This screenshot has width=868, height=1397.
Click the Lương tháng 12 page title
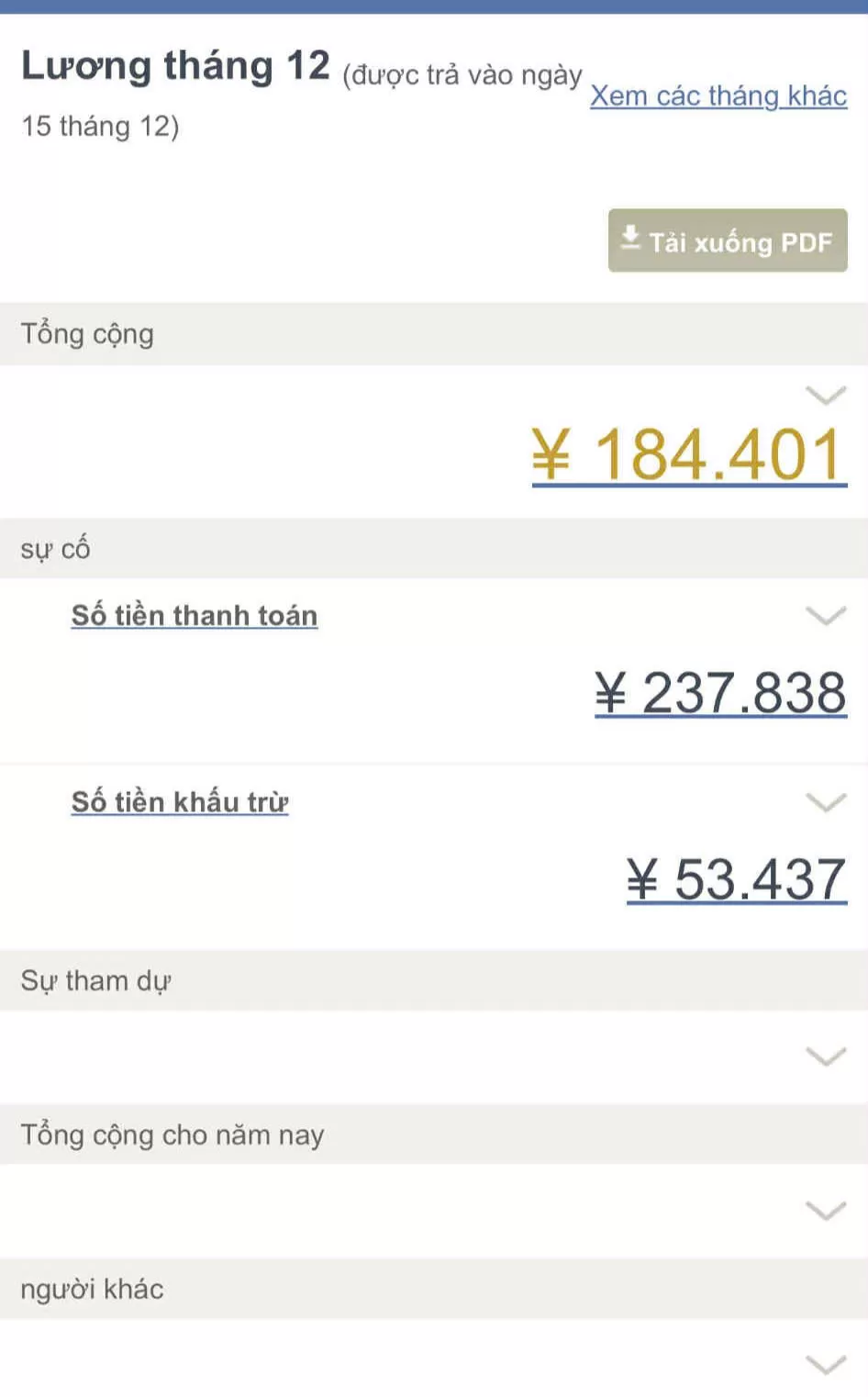coord(175,67)
